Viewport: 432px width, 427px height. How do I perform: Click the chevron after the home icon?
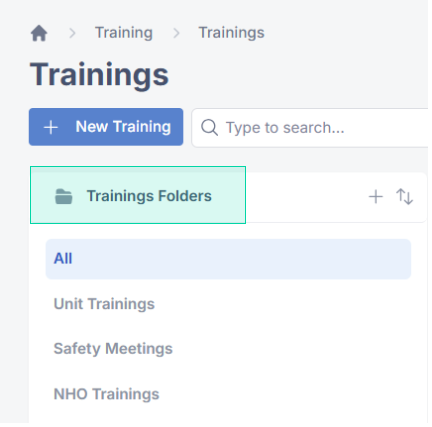point(72,33)
